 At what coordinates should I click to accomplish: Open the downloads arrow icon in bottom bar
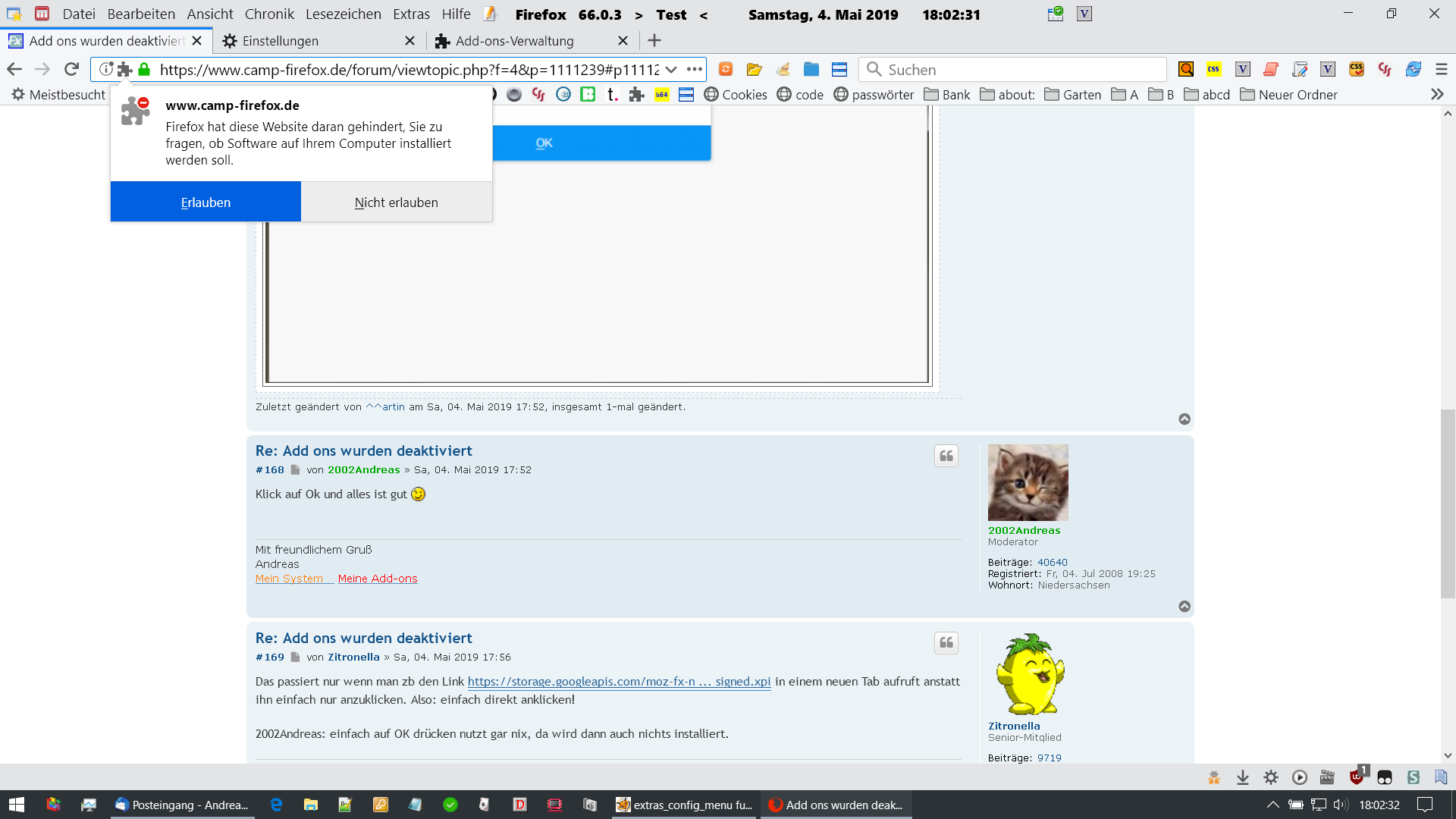click(x=1243, y=777)
